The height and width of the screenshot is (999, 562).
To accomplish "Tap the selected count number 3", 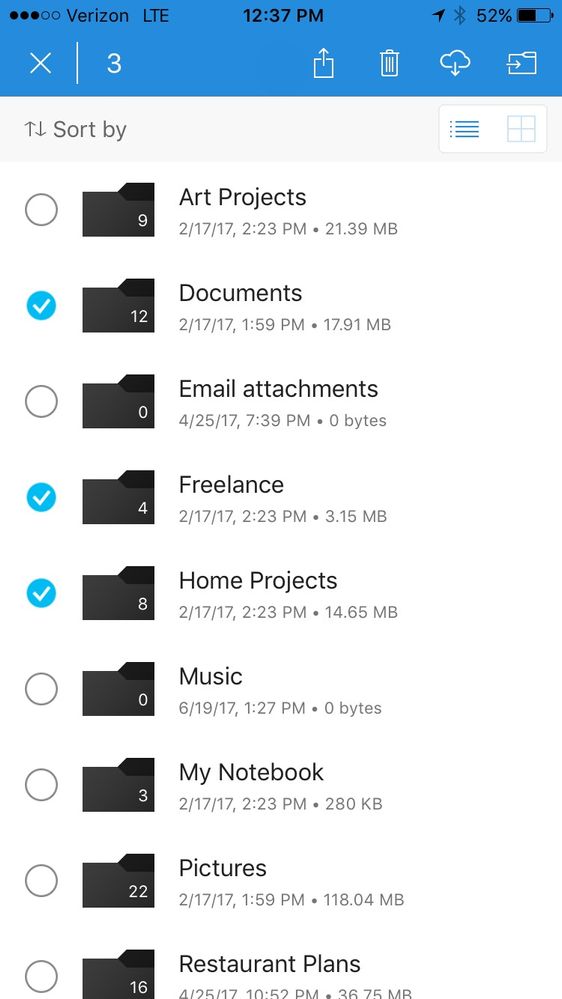I will (114, 64).
